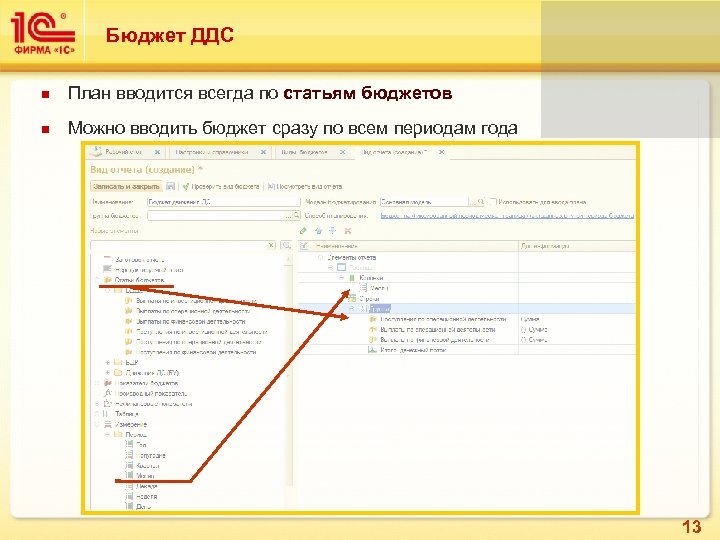The height and width of the screenshot is (540, 720).
Task: Collapse the 'Колонки' node in report tree
Action: click(x=341, y=278)
